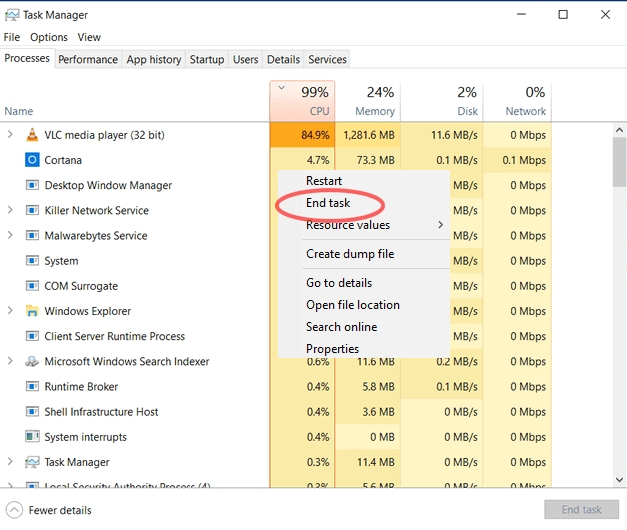
Task: Sort by the Network column header
Action: [517, 101]
